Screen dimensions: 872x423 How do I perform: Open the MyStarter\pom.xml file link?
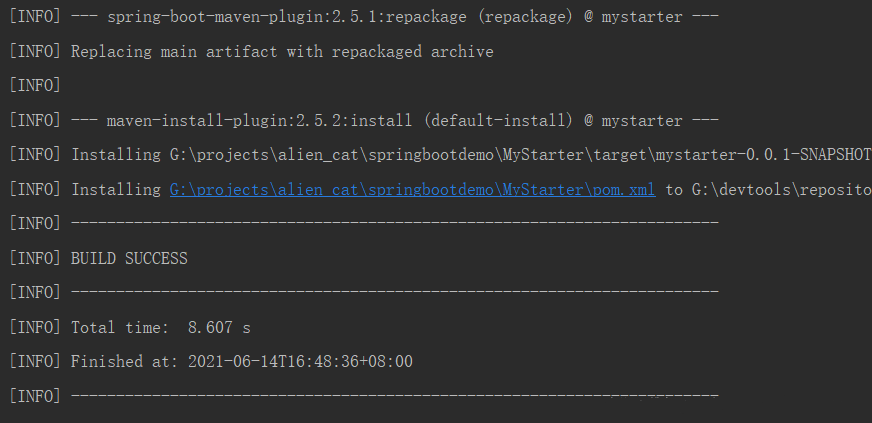point(412,190)
